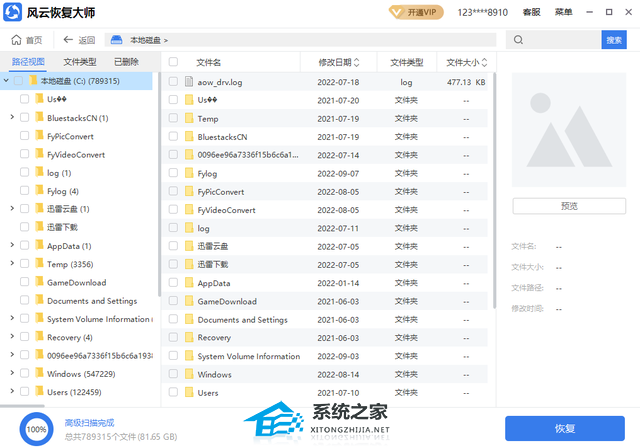640x448 pixels.
Task: Click the local disk (C:) folder icon in the tree
Action: coord(33,80)
